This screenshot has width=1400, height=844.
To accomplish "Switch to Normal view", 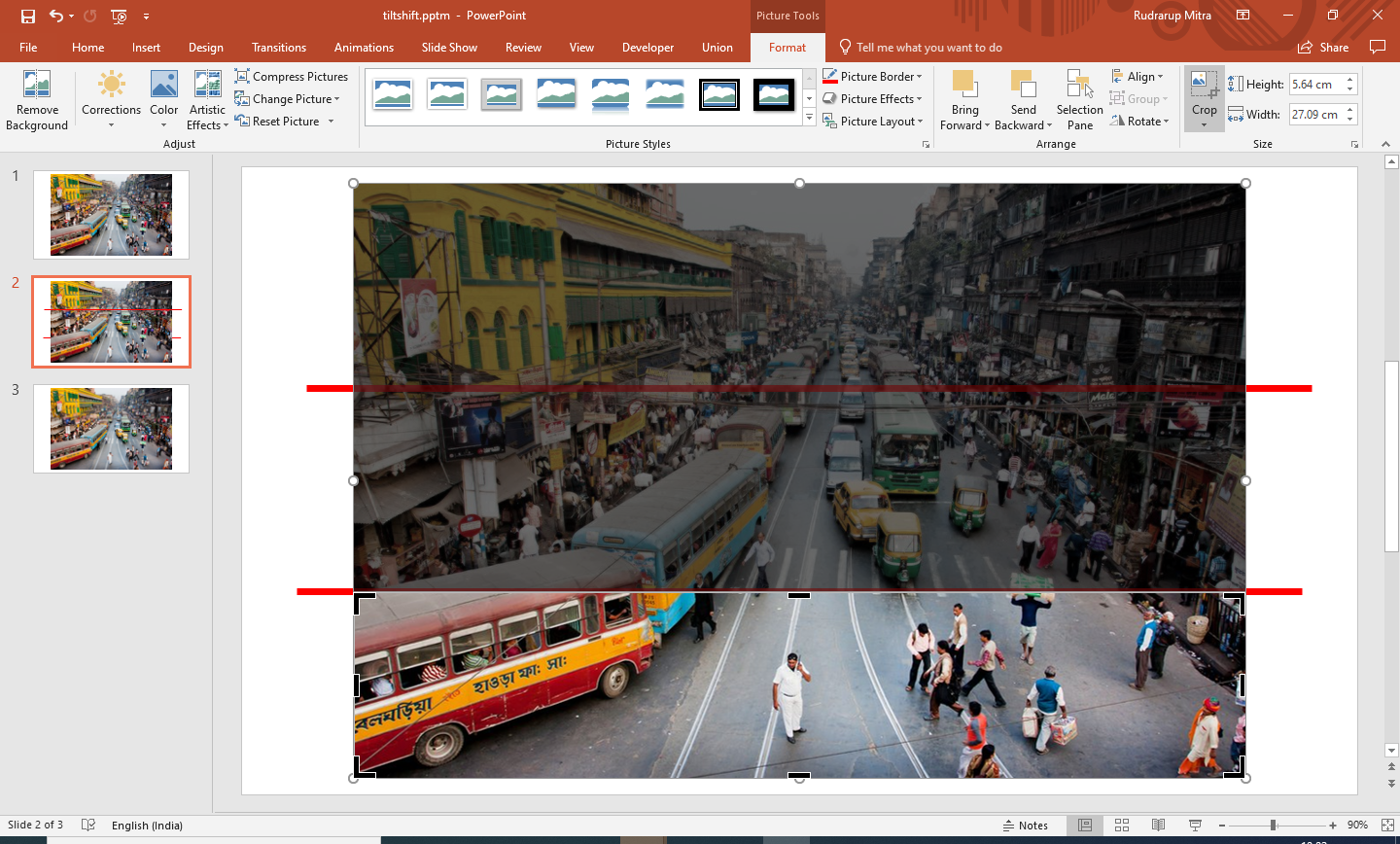I will click(x=1085, y=825).
